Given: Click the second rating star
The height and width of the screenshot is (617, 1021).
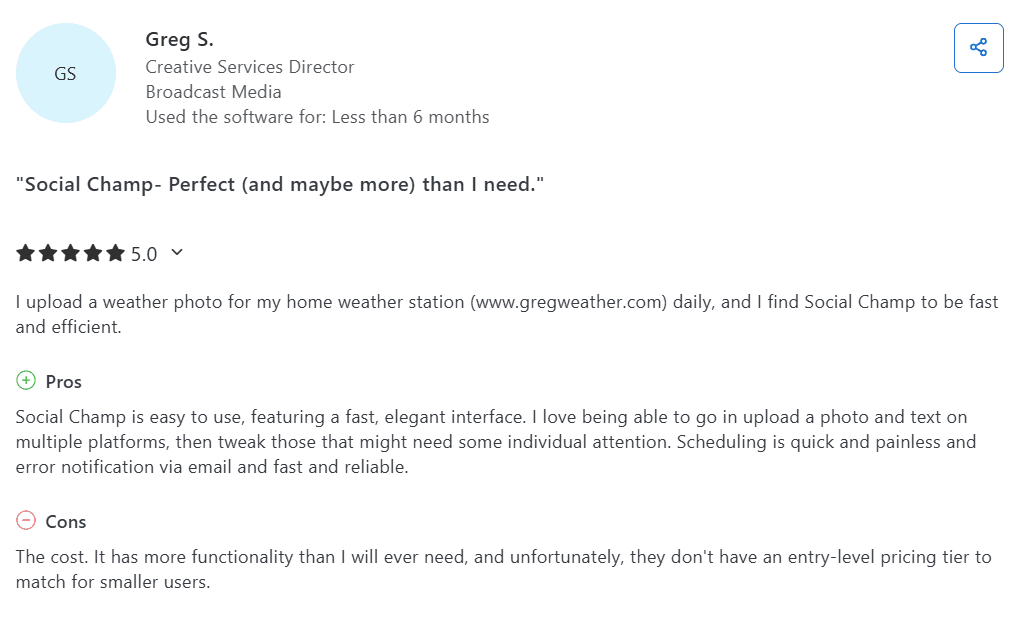Looking at the screenshot, I should [x=48, y=254].
